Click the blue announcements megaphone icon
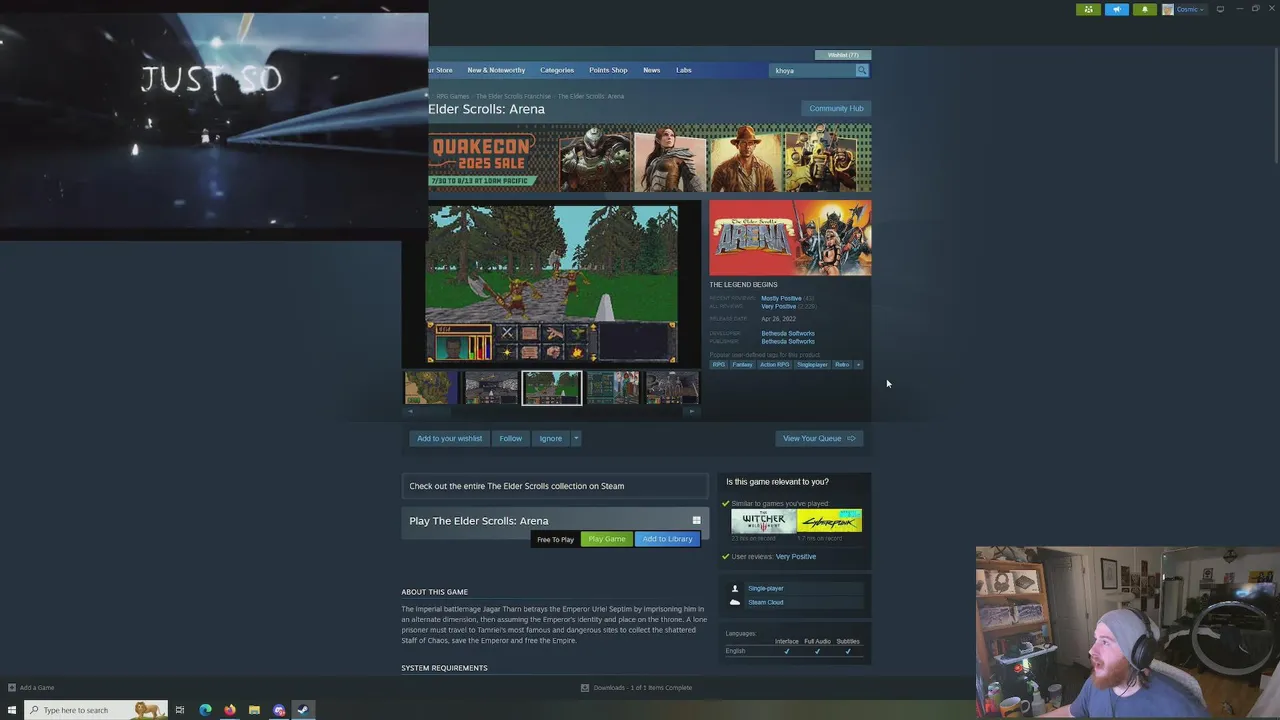The height and width of the screenshot is (720, 1280). pos(1116,9)
